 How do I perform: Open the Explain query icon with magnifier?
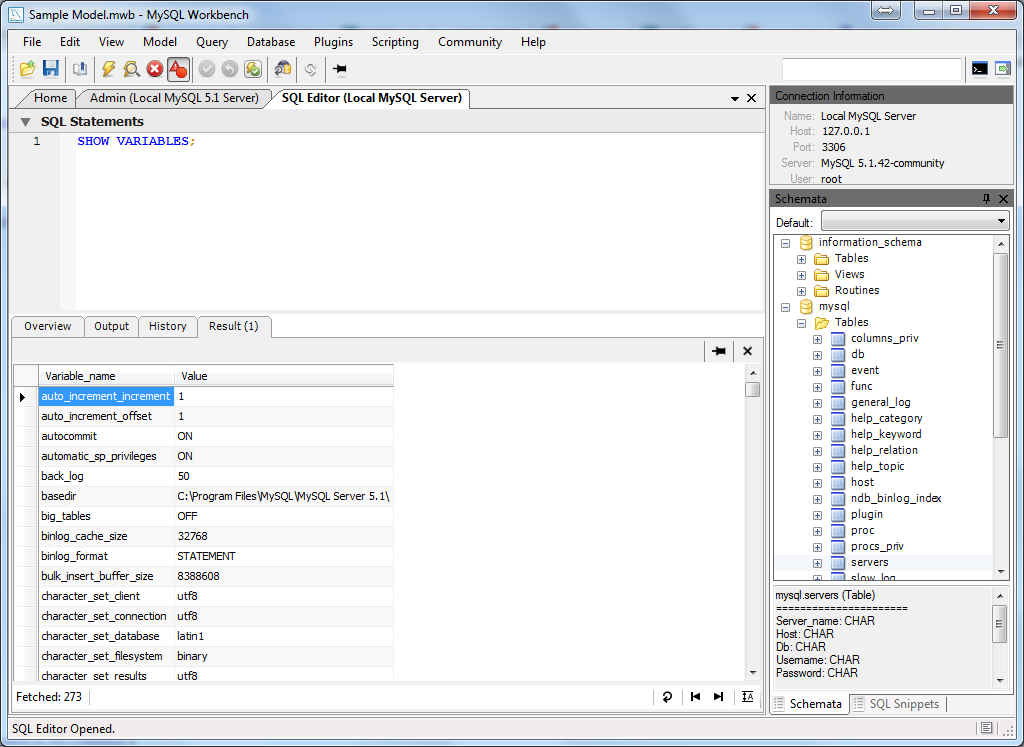[131, 69]
